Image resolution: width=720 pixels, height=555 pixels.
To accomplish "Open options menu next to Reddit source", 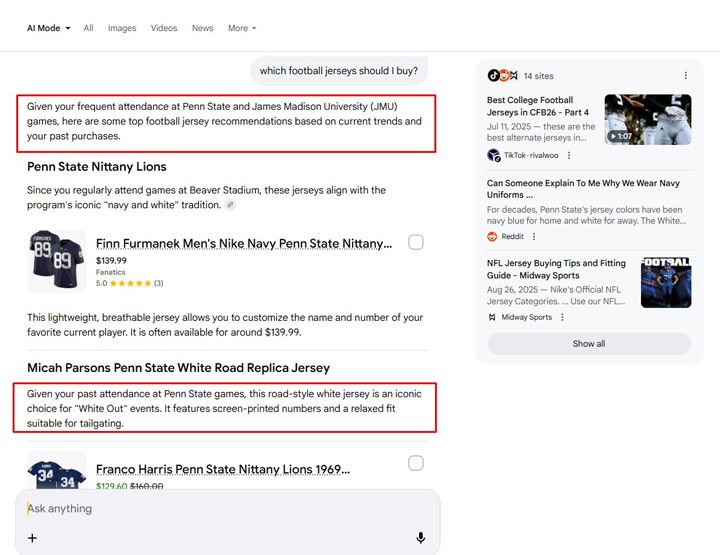I will 534,237.
